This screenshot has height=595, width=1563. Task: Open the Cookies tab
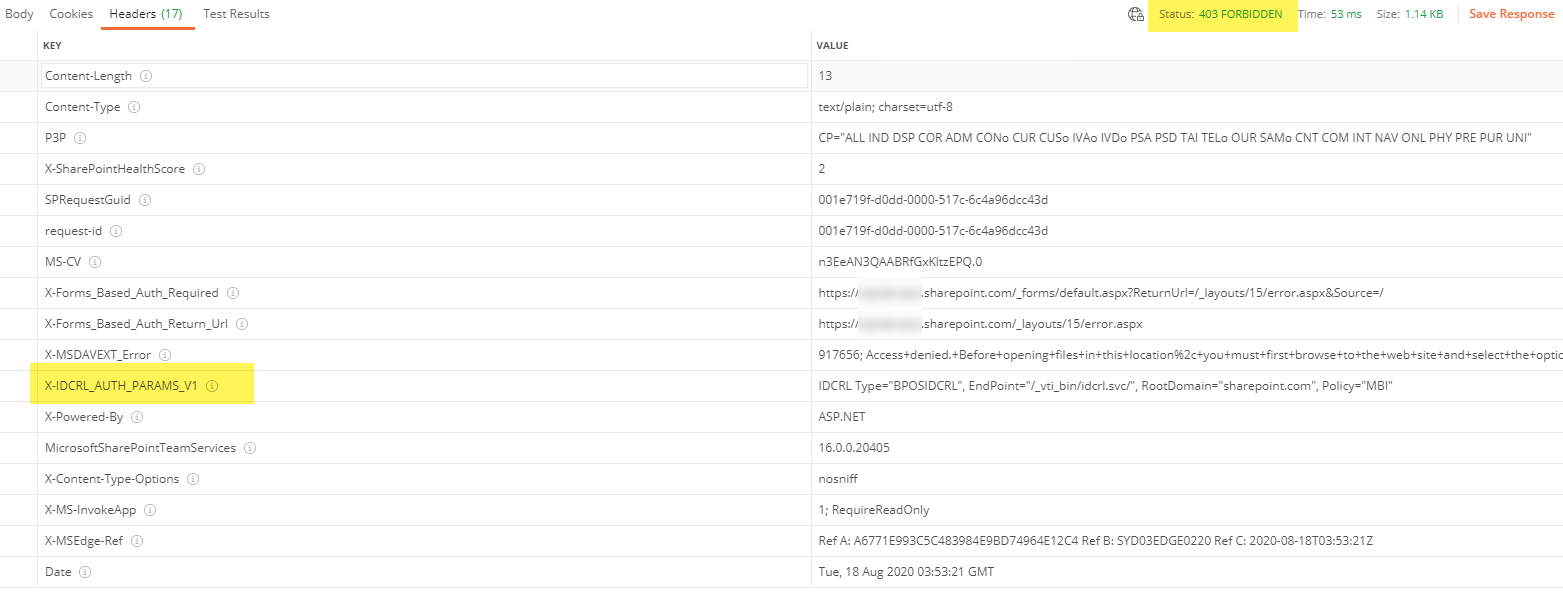tap(71, 14)
